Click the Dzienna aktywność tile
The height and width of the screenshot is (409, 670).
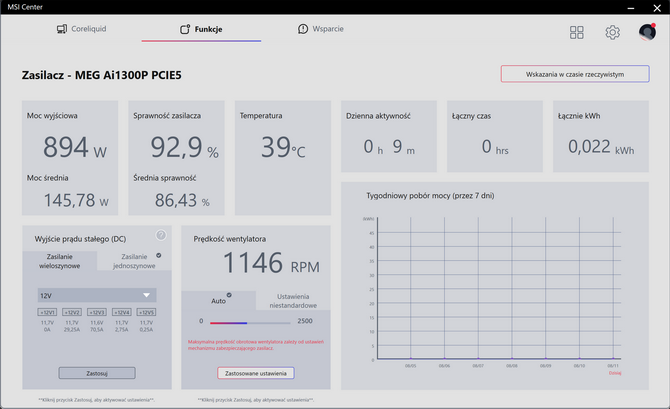pos(389,136)
